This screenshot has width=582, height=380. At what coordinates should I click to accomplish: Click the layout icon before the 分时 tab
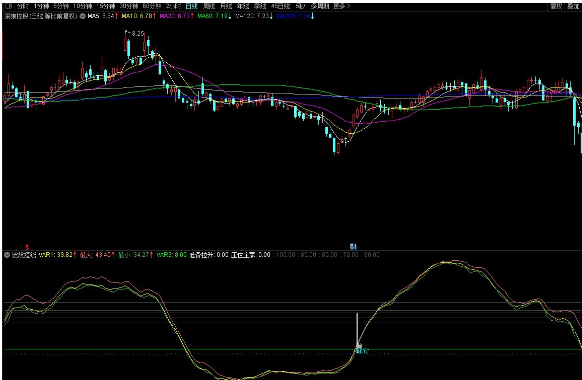[9, 6]
